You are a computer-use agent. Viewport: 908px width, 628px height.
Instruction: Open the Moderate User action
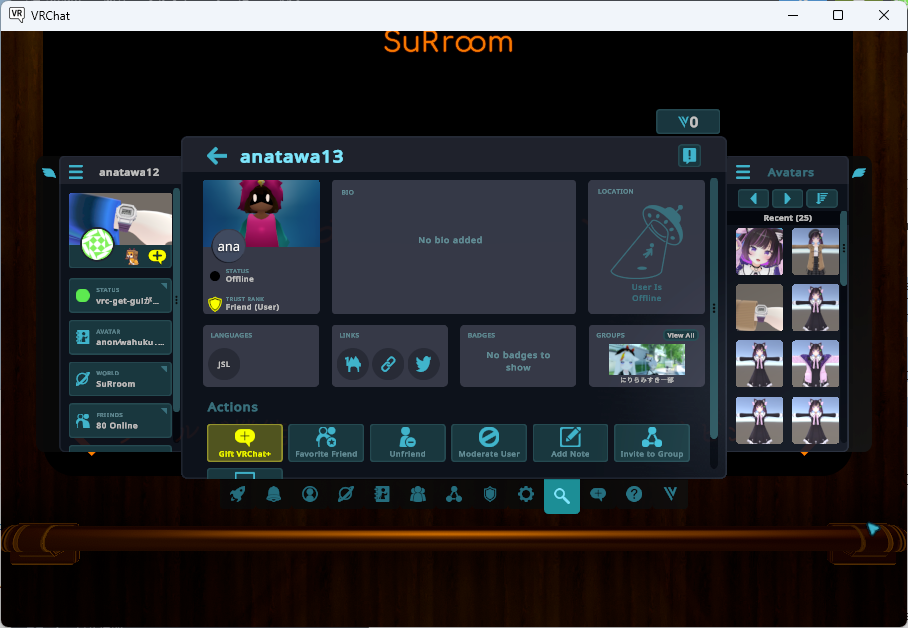pos(489,443)
